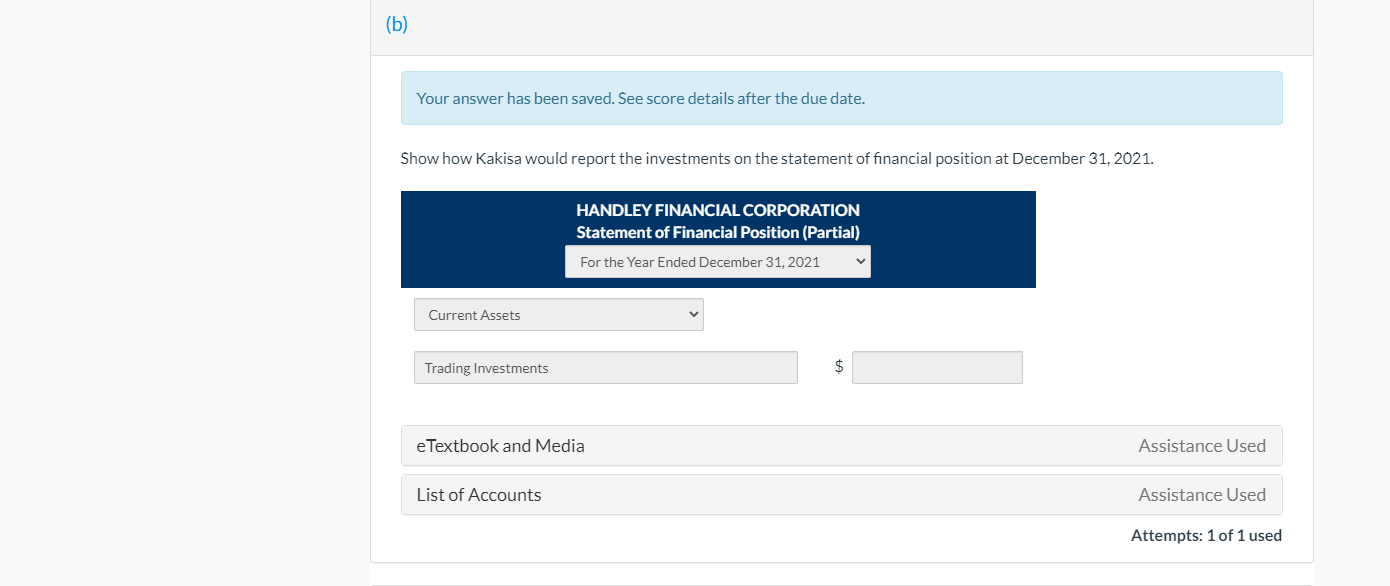Open the List of Accounts panel
The width and height of the screenshot is (1390, 586).
(x=479, y=494)
